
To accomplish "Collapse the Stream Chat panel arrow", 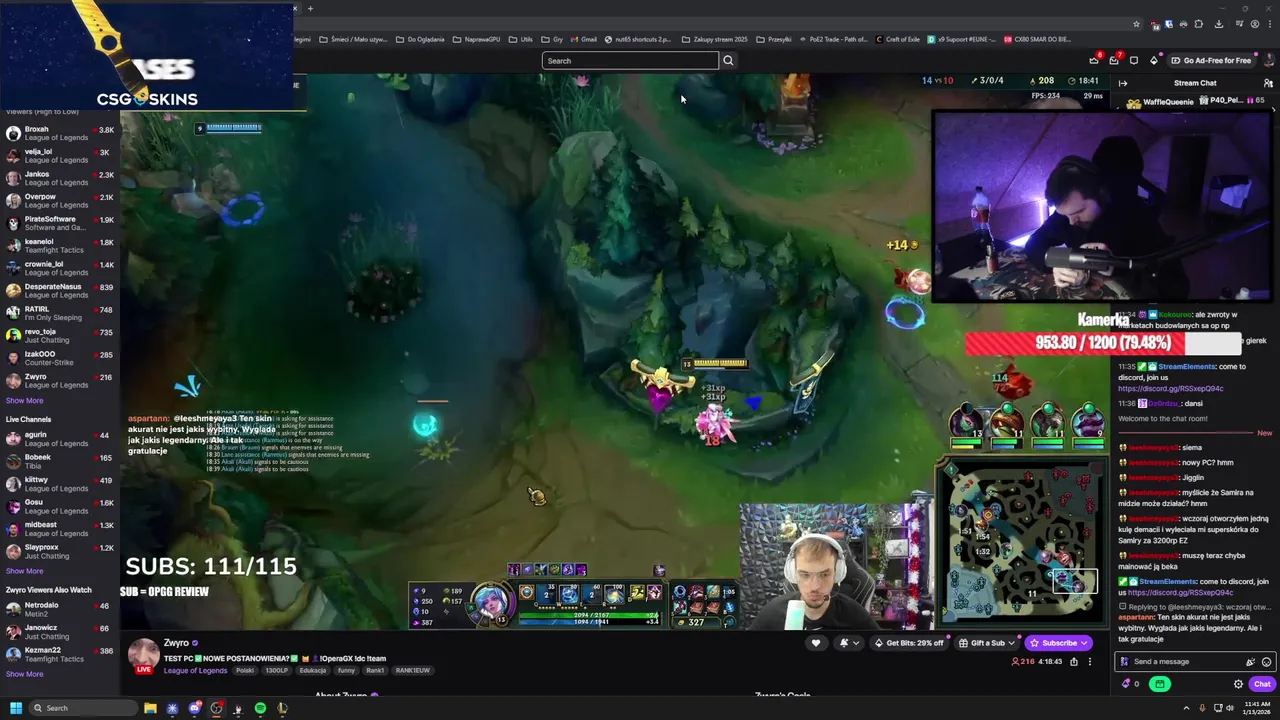I will (x=1123, y=83).
